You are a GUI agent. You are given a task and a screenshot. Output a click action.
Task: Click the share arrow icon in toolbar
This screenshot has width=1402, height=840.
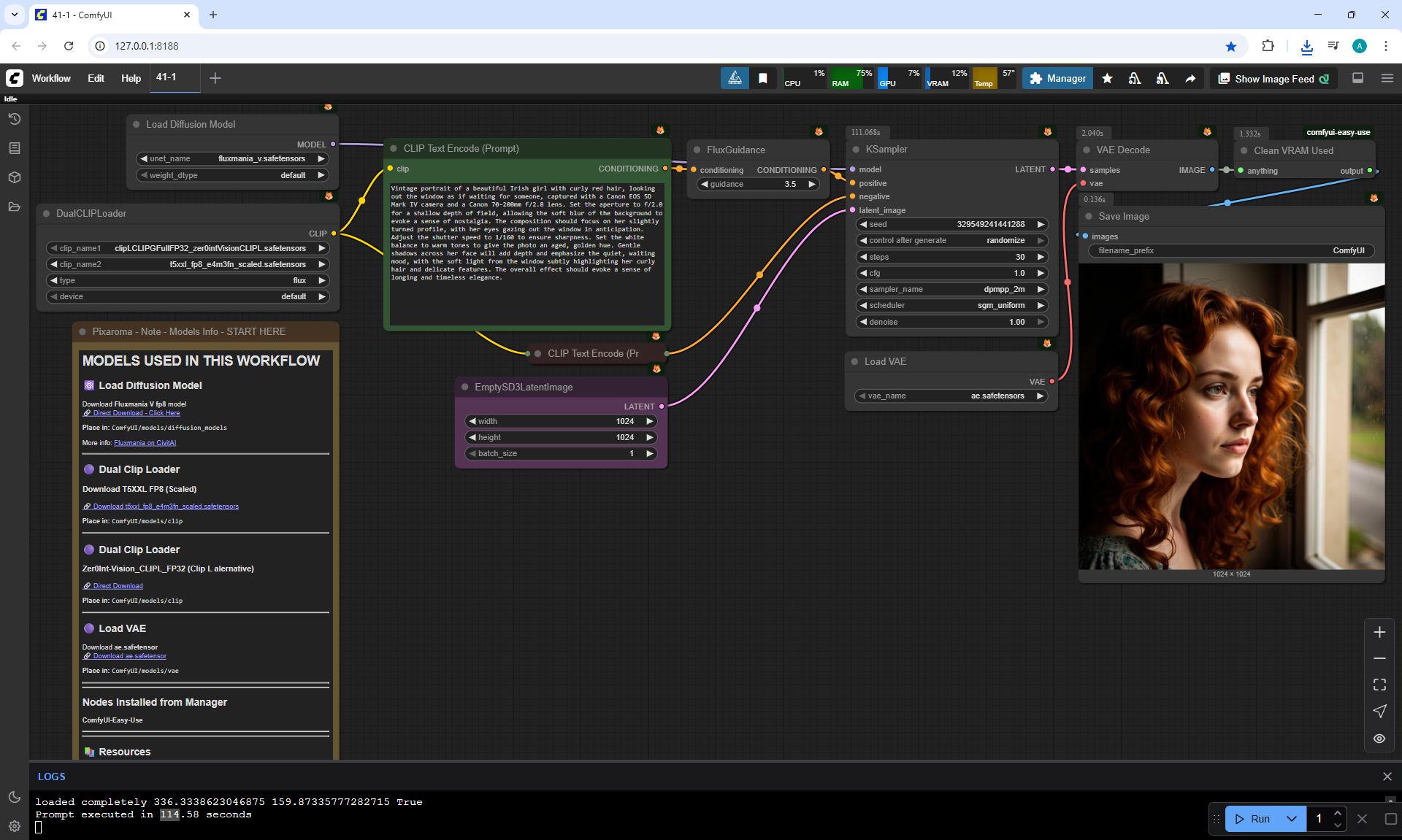(1190, 79)
